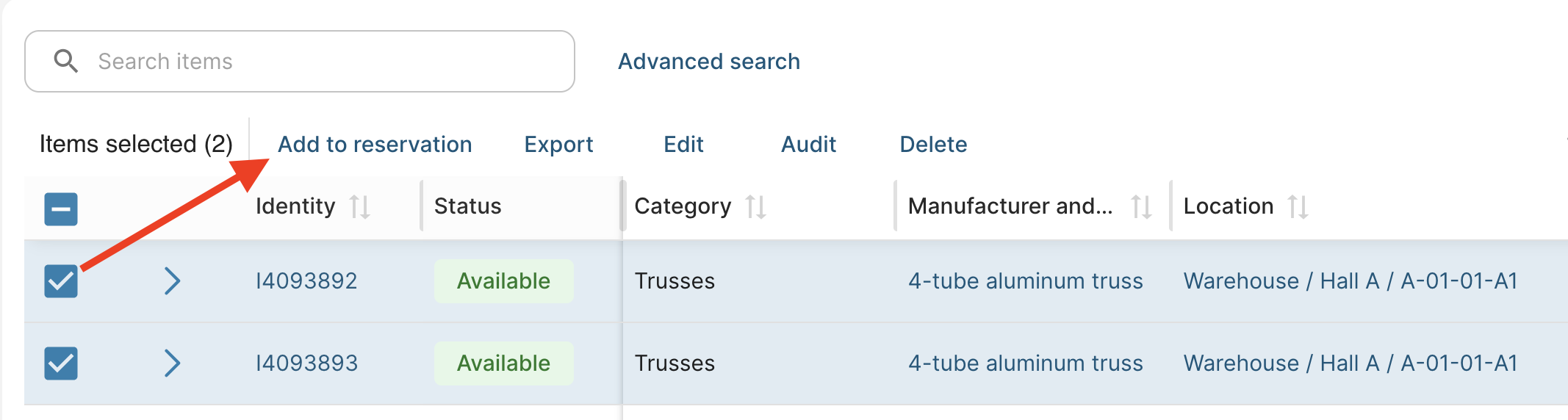Uncheck the row for item I4093893
The image size is (1568, 420).
pyautogui.click(x=61, y=363)
